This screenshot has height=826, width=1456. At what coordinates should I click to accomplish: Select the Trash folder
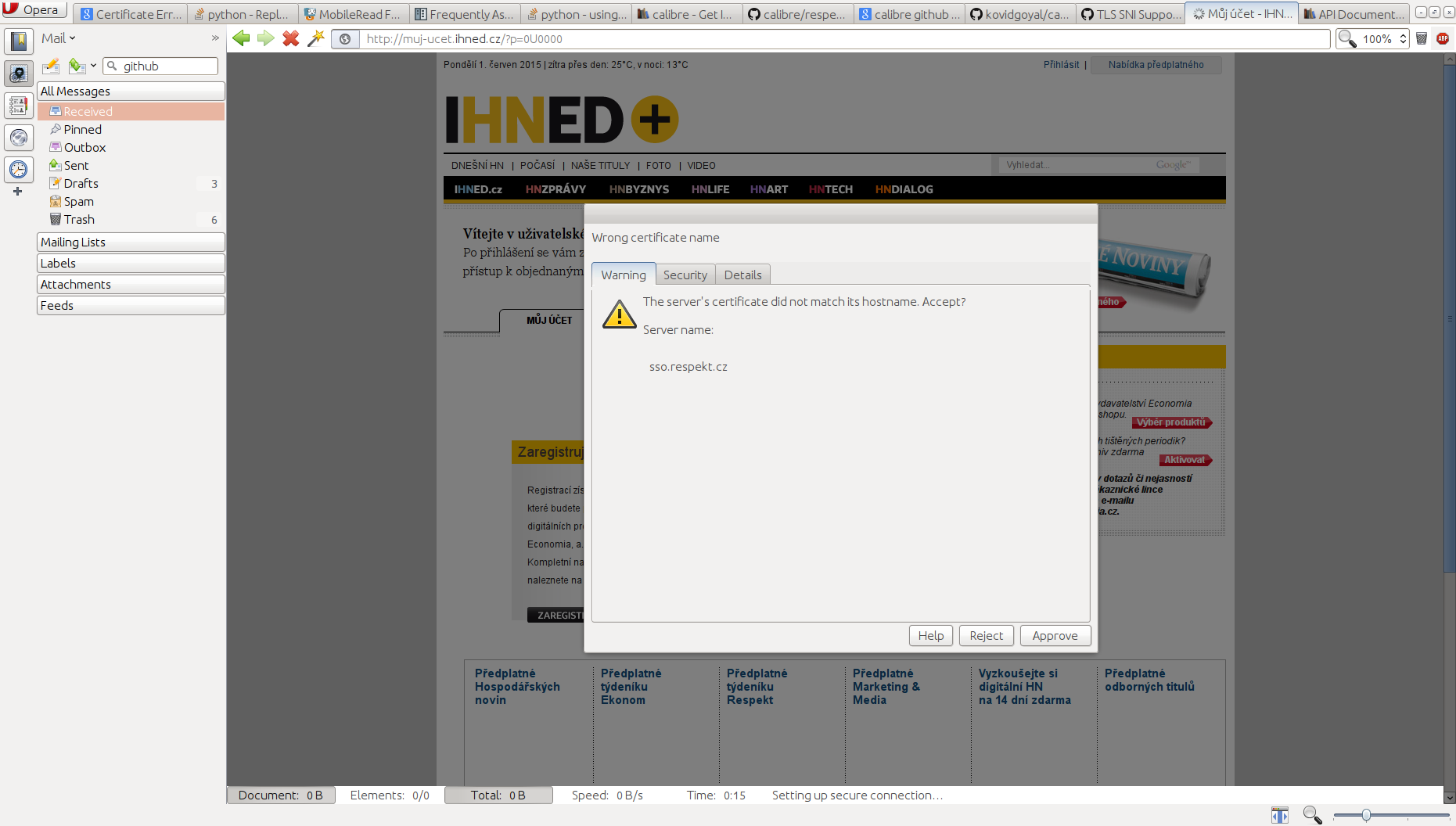(131, 220)
